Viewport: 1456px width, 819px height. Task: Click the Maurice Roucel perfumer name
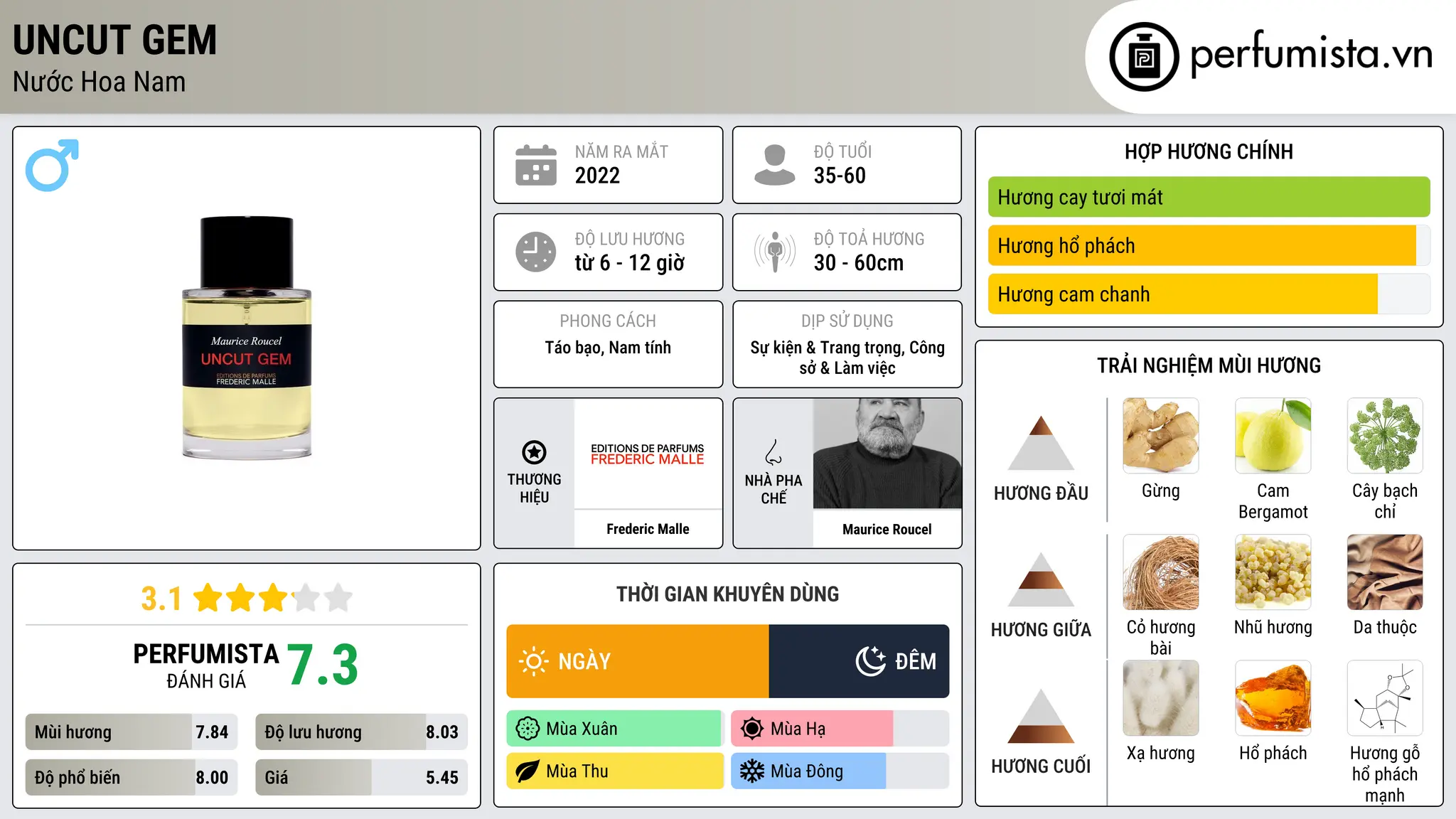point(887,529)
